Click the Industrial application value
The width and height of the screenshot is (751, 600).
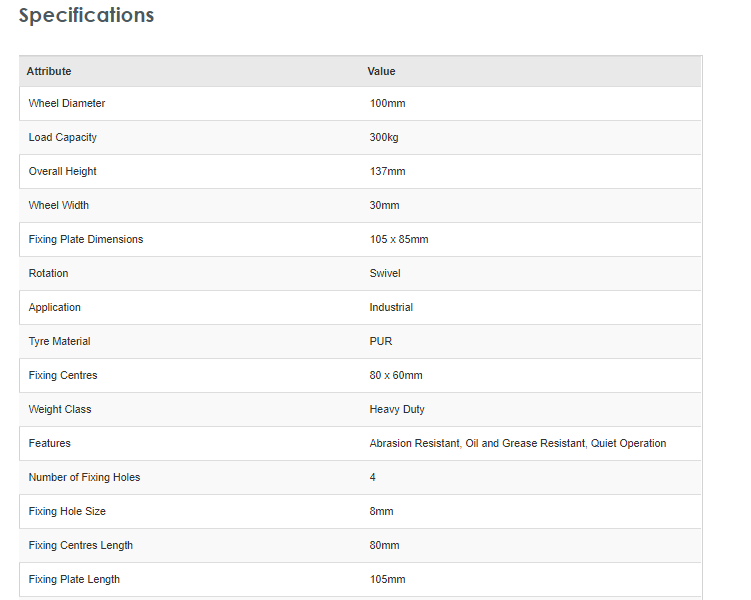click(391, 307)
